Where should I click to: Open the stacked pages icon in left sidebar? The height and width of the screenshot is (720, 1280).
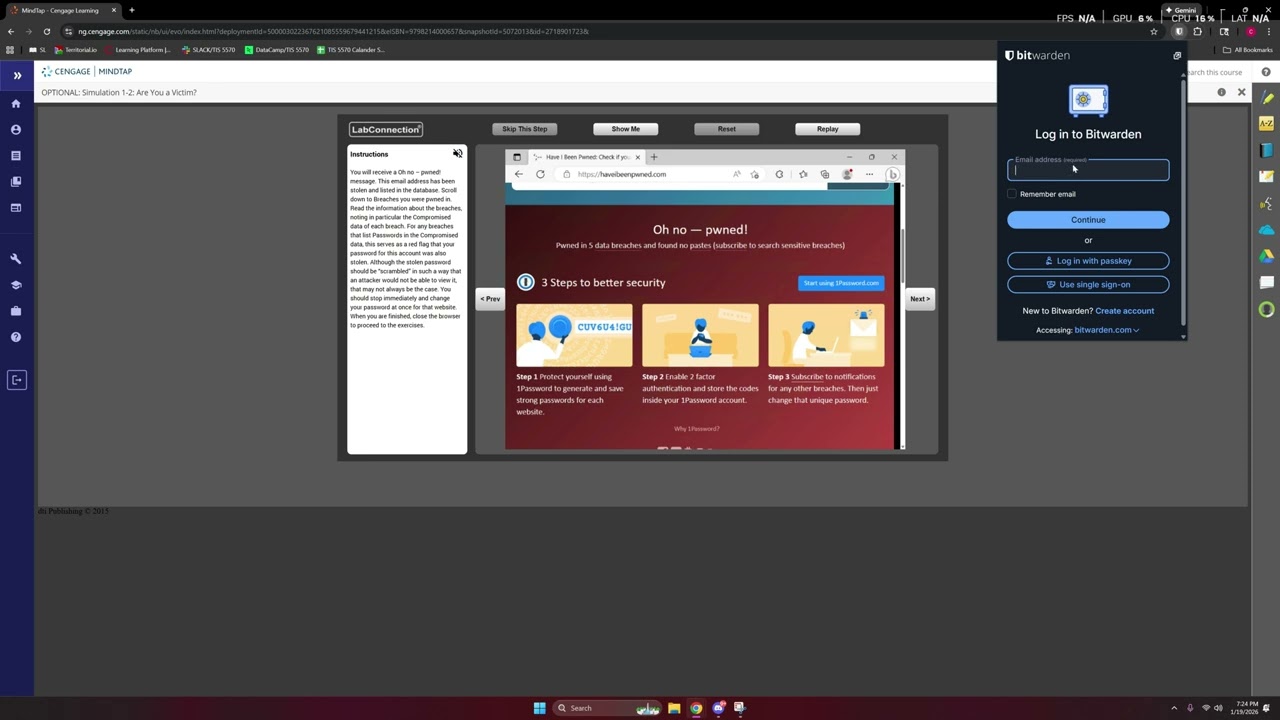tap(16, 182)
